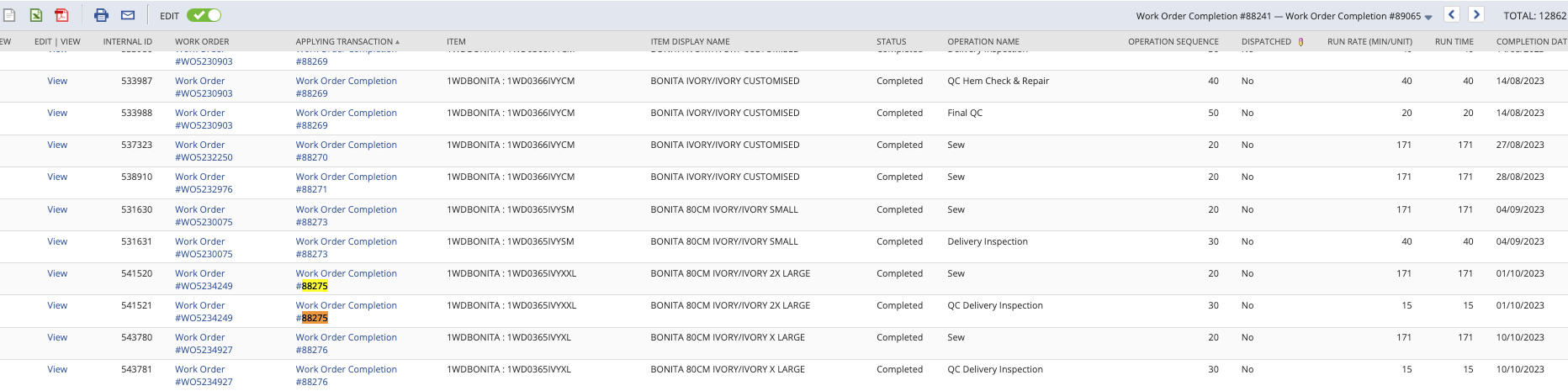Go to previous page of results
This screenshot has width=1568, height=391.
coord(1452,14)
